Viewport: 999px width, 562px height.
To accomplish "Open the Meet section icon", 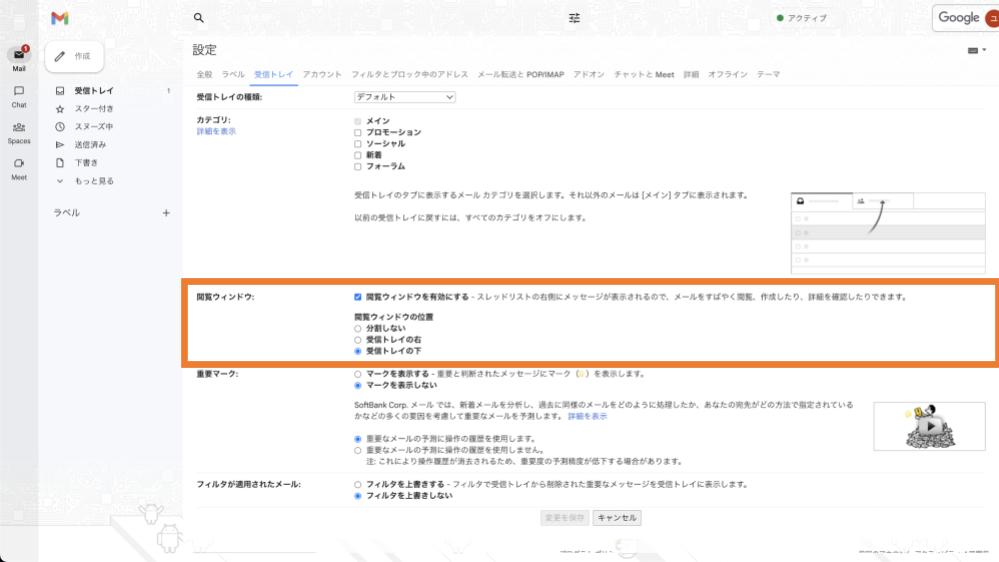I will pyautogui.click(x=19, y=164).
